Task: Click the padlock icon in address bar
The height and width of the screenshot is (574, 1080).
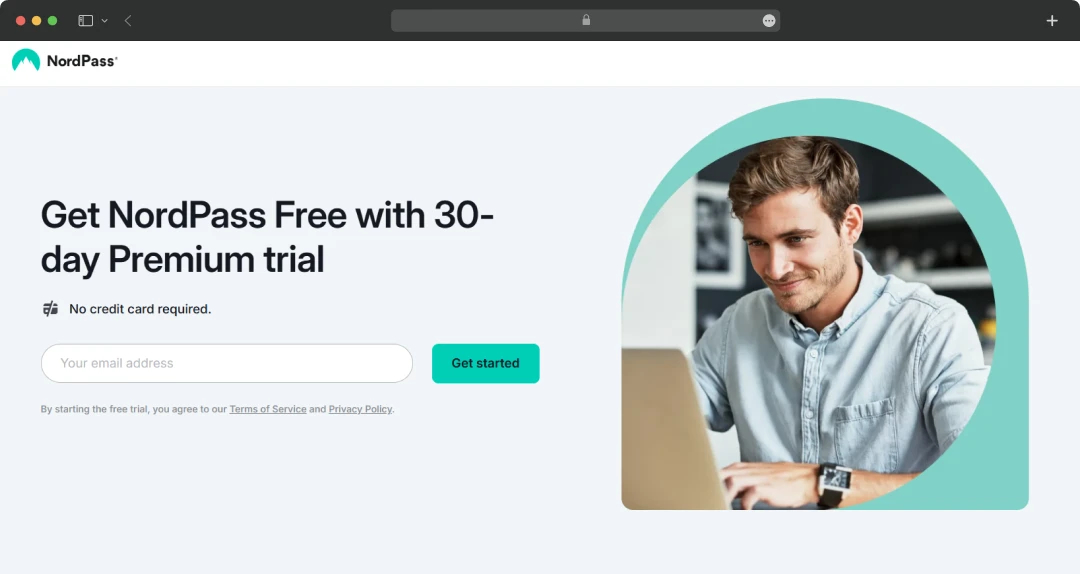Action: point(586,20)
